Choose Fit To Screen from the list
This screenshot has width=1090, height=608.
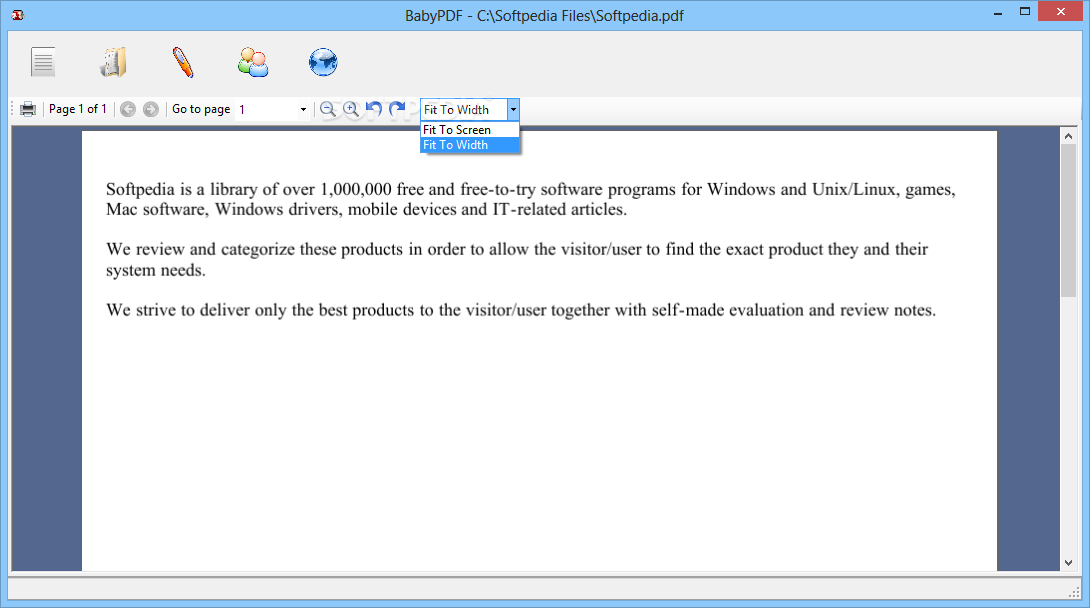[470, 130]
